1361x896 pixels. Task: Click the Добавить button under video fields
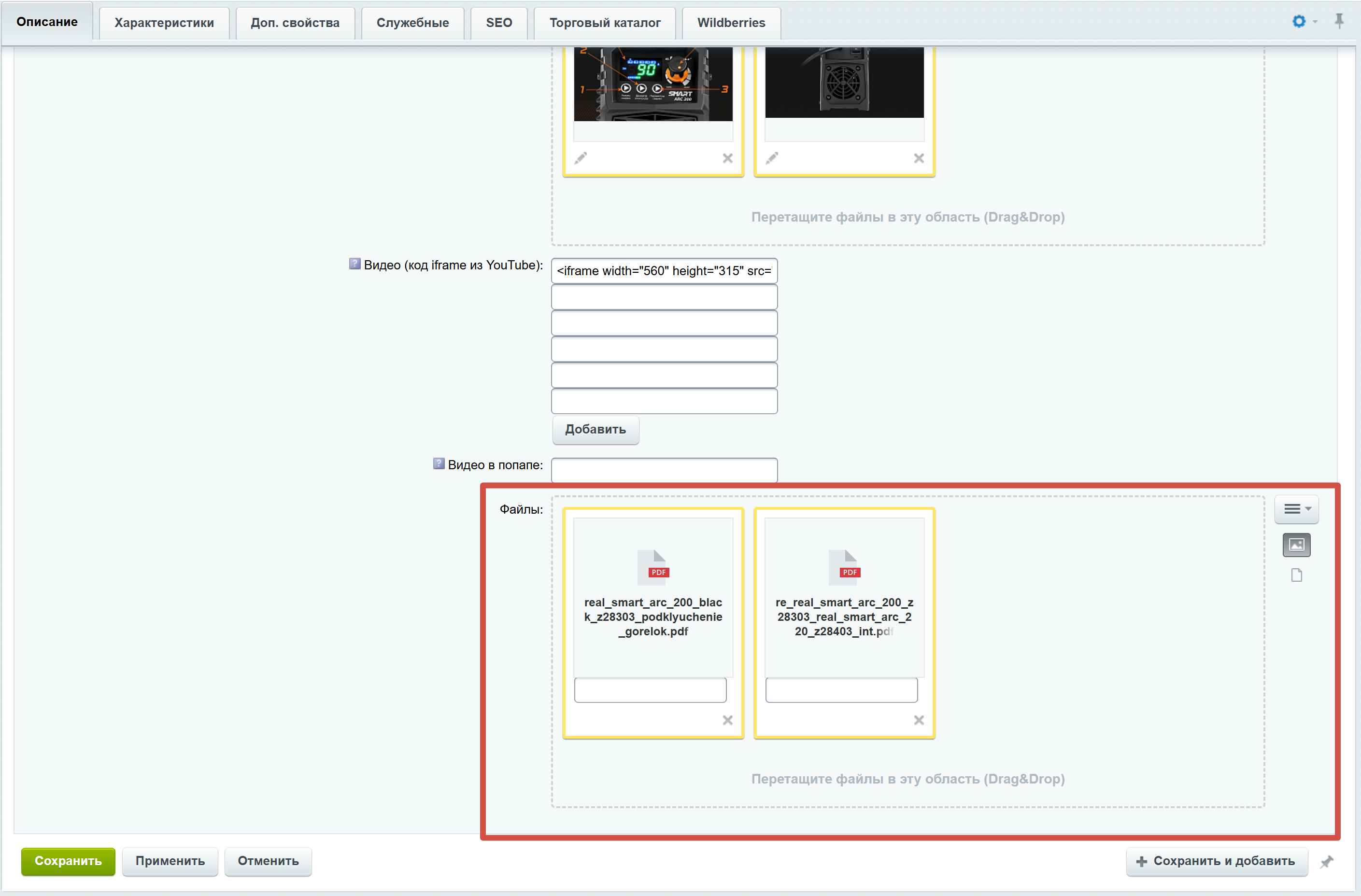click(x=595, y=430)
